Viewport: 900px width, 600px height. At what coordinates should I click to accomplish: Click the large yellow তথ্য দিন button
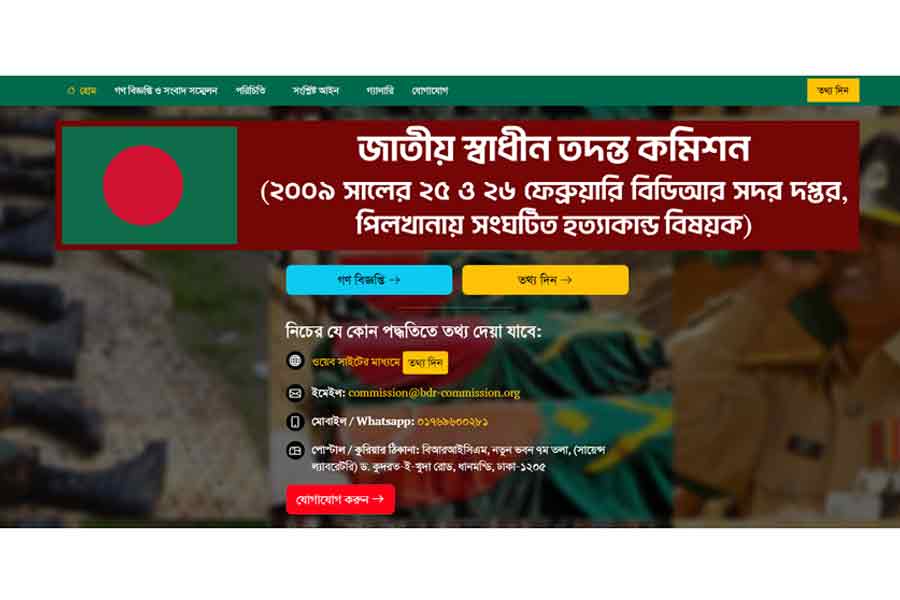click(545, 280)
